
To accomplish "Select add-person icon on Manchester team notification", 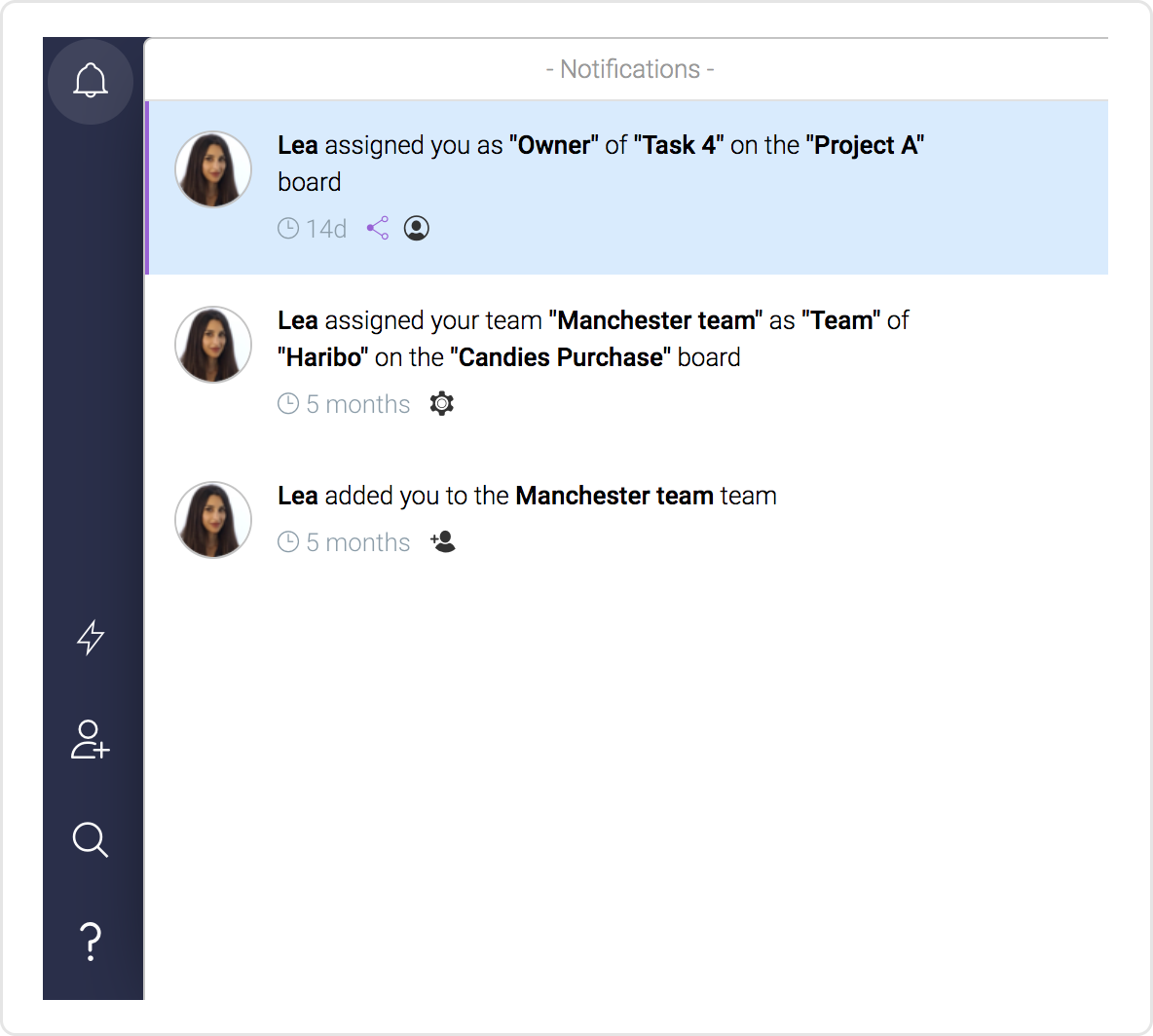I will (x=443, y=542).
